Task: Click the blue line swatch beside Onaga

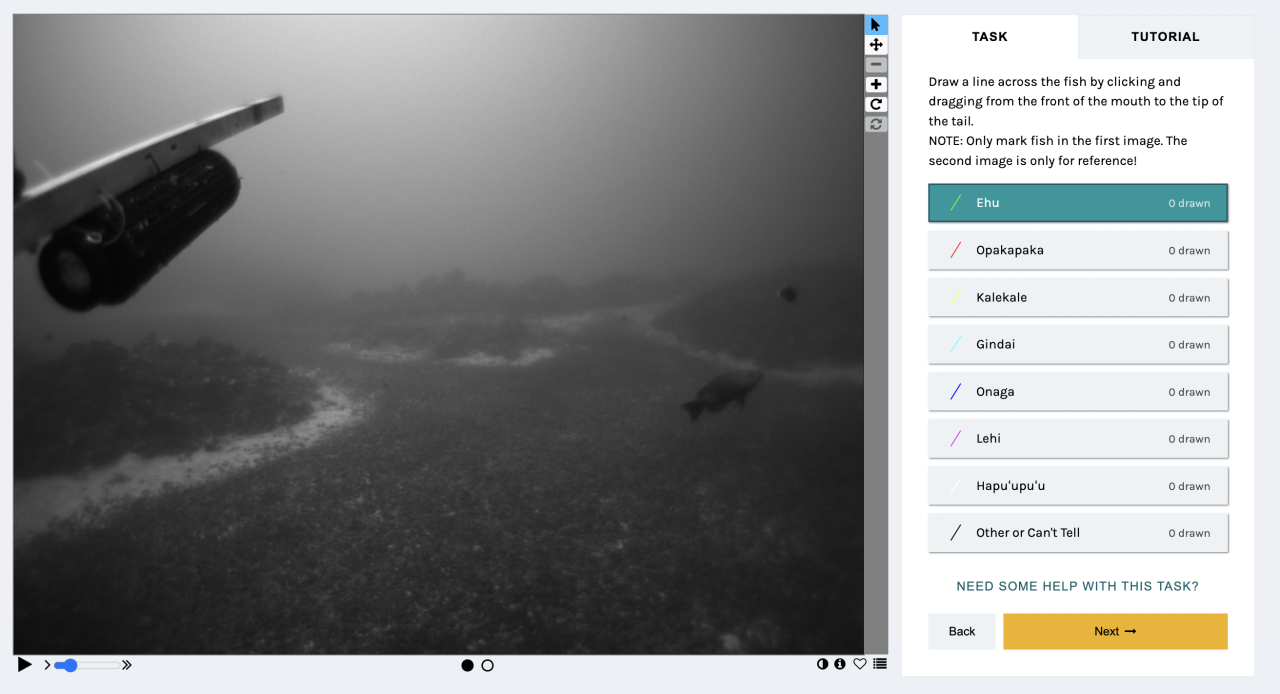Action: pos(956,391)
